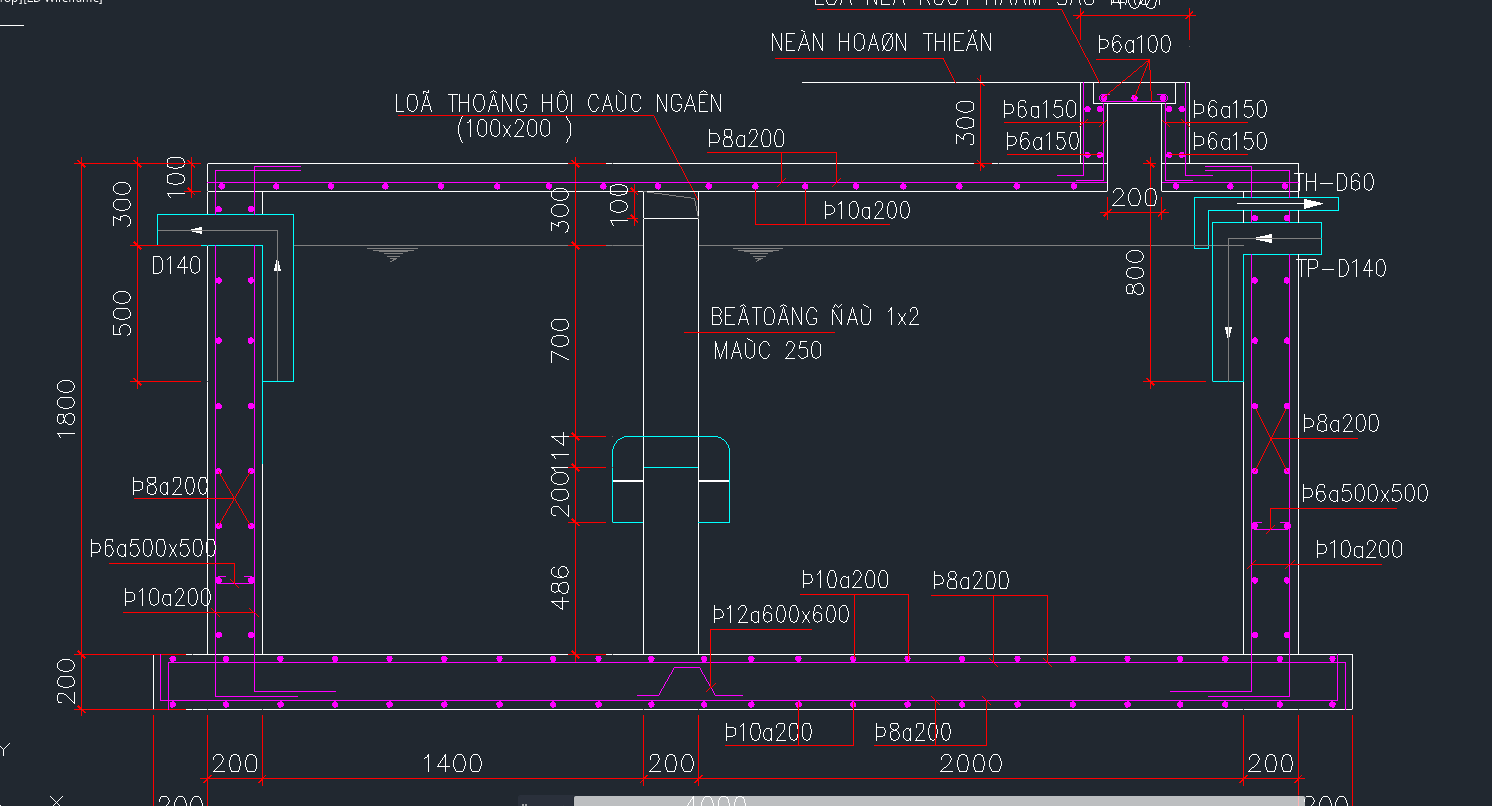This screenshot has width=1492, height=806.
Task: Select the vertical 500 dimension near D140 pipe
Action: [122, 313]
